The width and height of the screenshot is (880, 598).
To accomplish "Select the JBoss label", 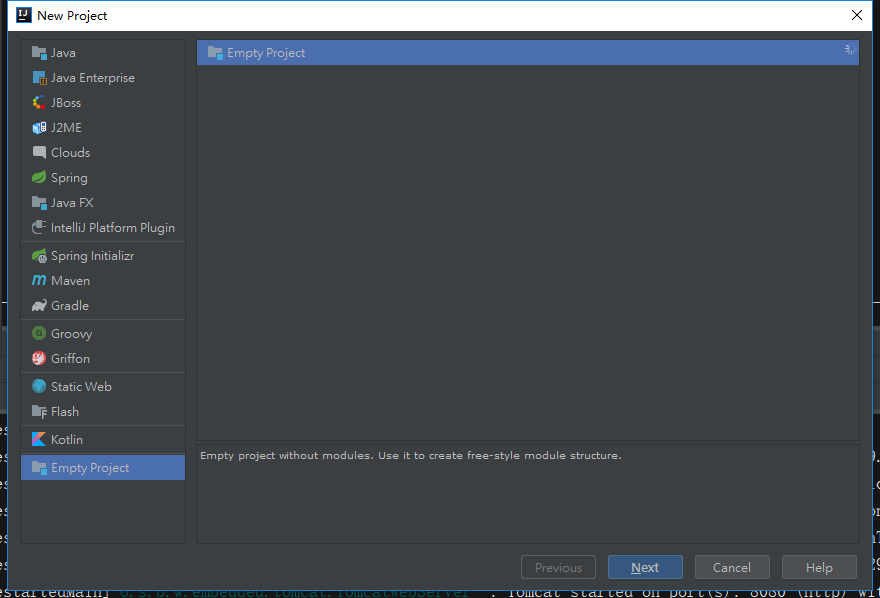I will coord(66,103).
